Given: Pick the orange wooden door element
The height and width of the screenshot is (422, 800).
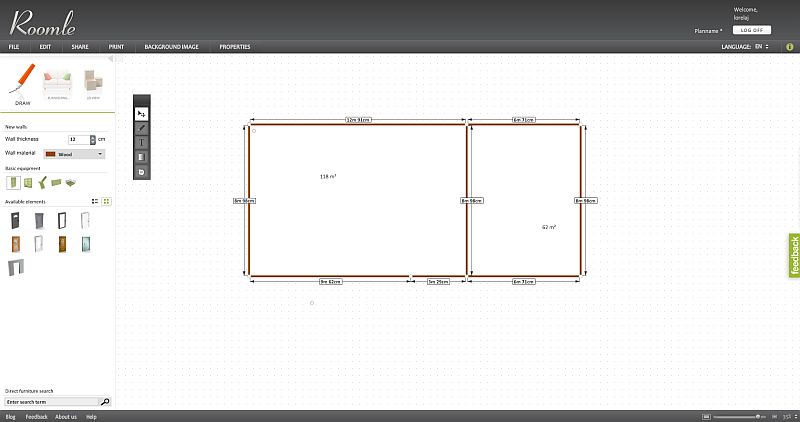Looking at the screenshot, I should (x=15, y=244).
